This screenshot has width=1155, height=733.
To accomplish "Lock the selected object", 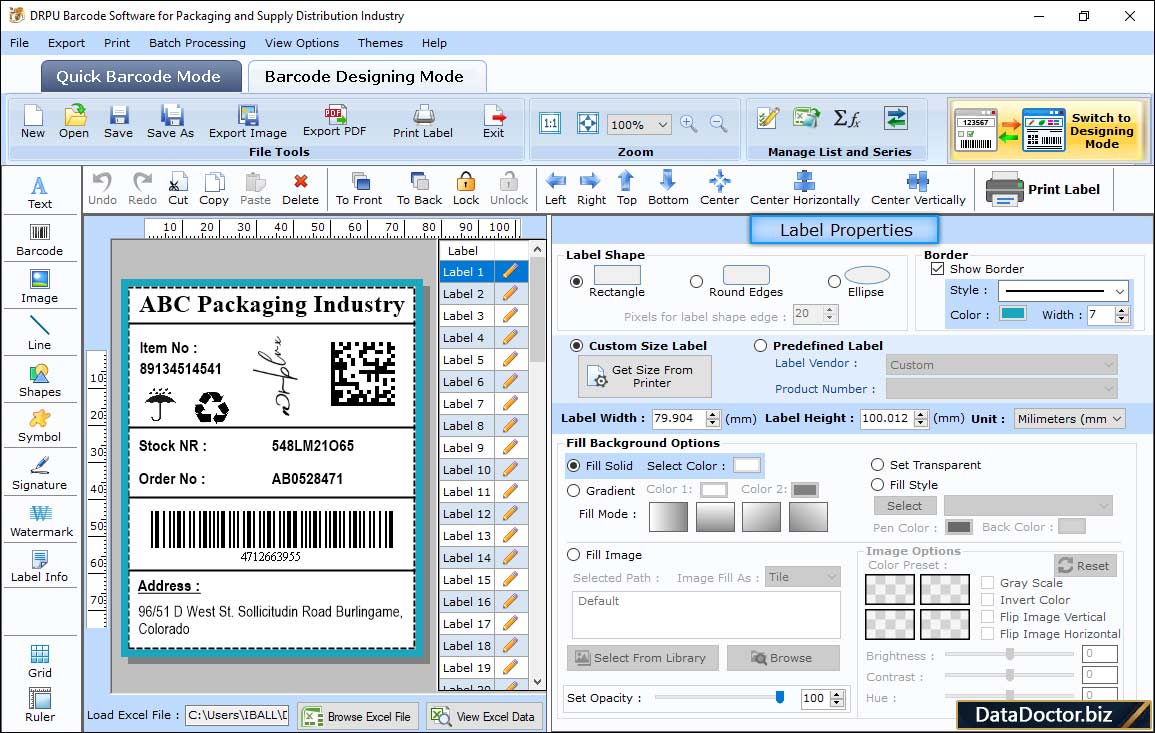I will point(466,189).
